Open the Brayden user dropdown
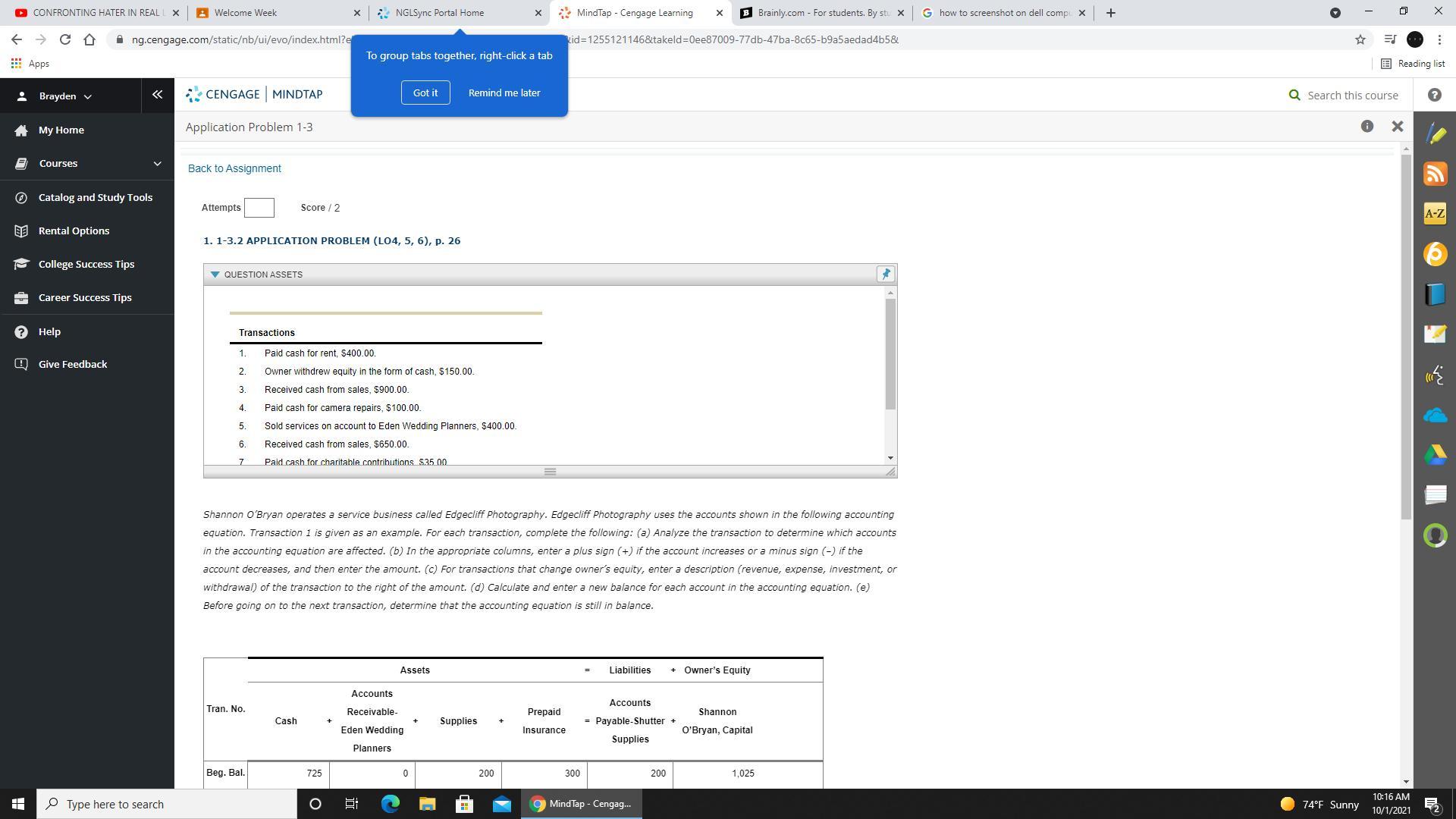1456x819 pixels. pos(64,96)
